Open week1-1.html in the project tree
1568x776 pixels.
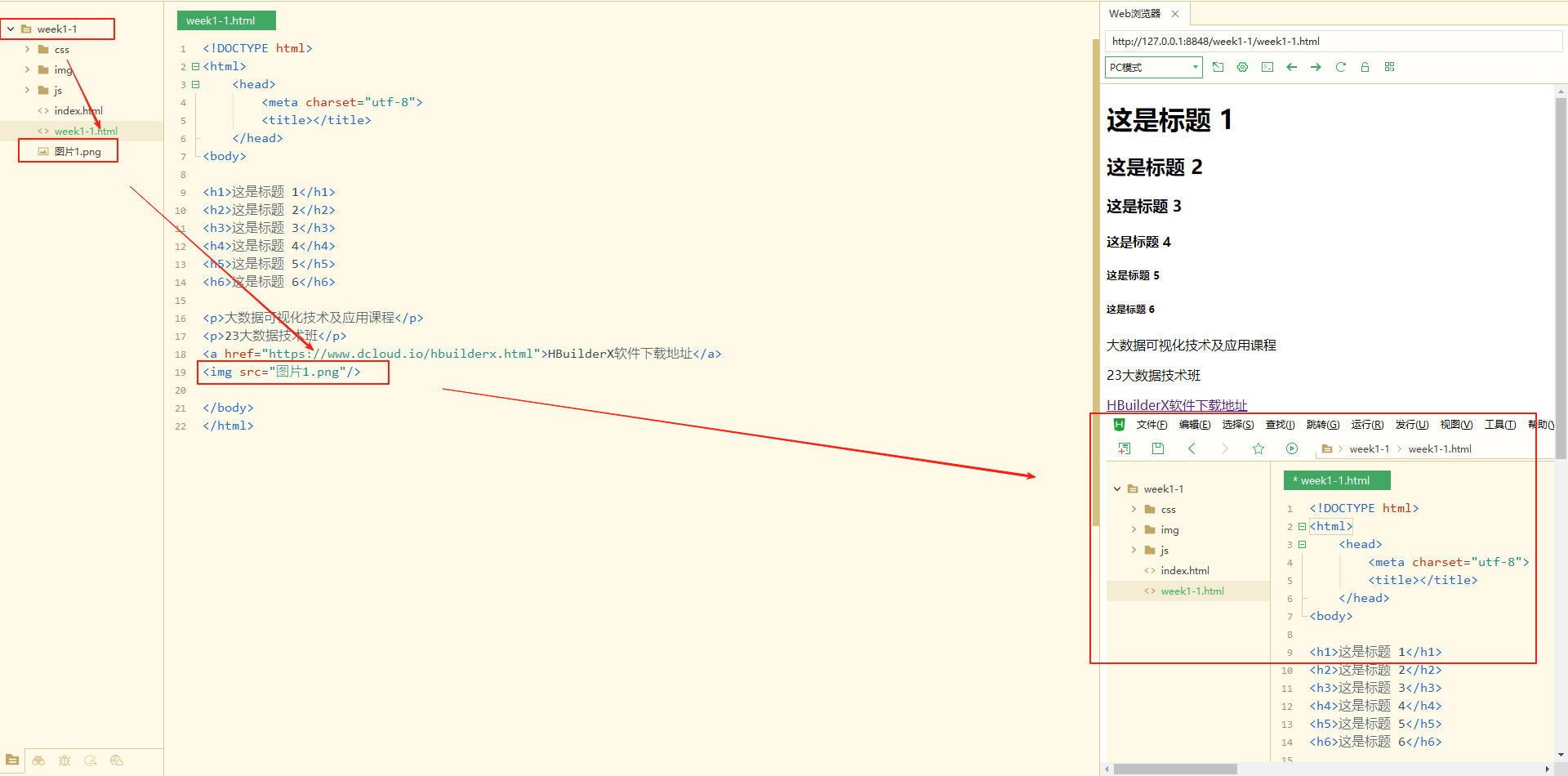[x=86, y=132]
